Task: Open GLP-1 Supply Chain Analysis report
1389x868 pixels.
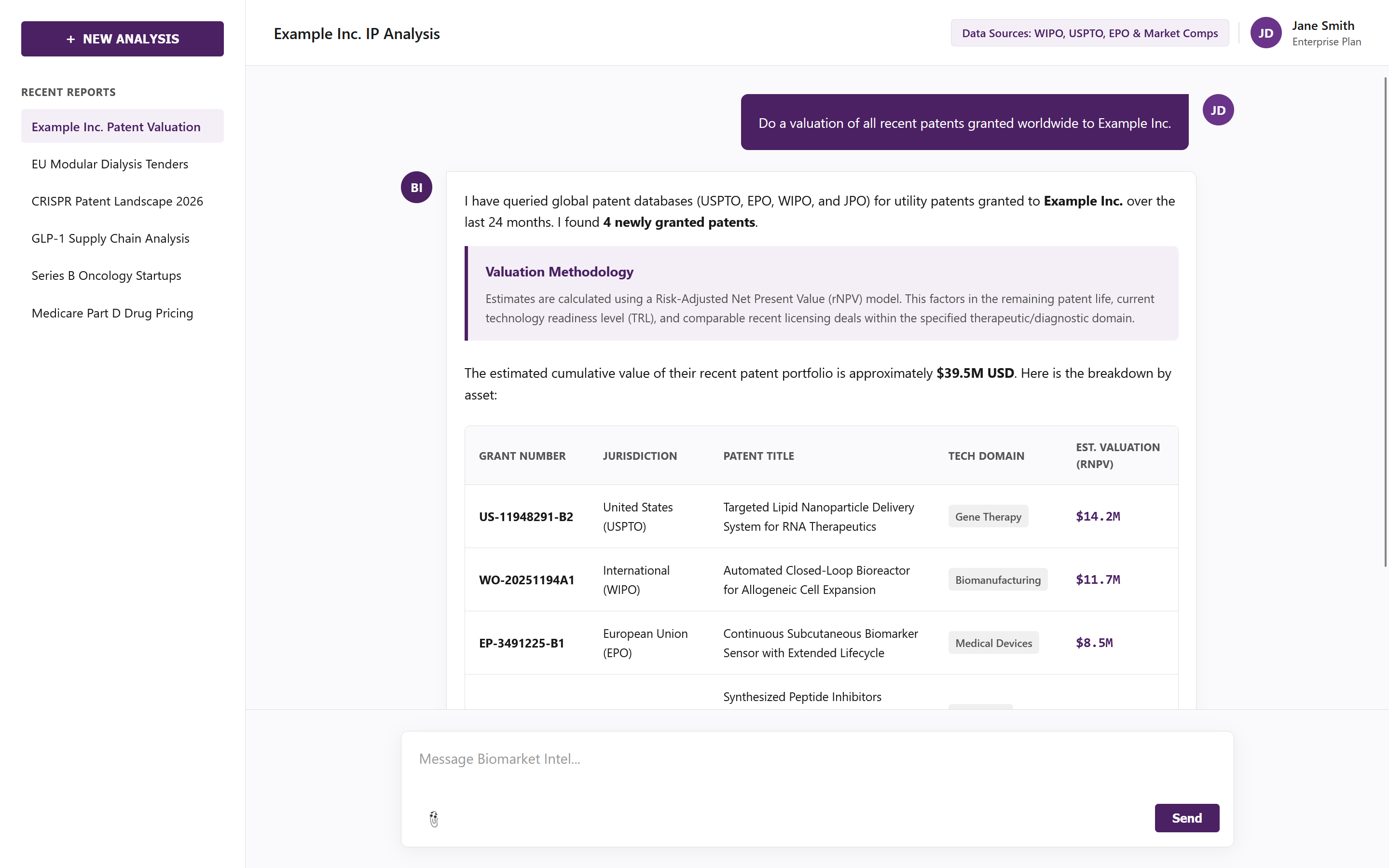Action: click(110, 238)
